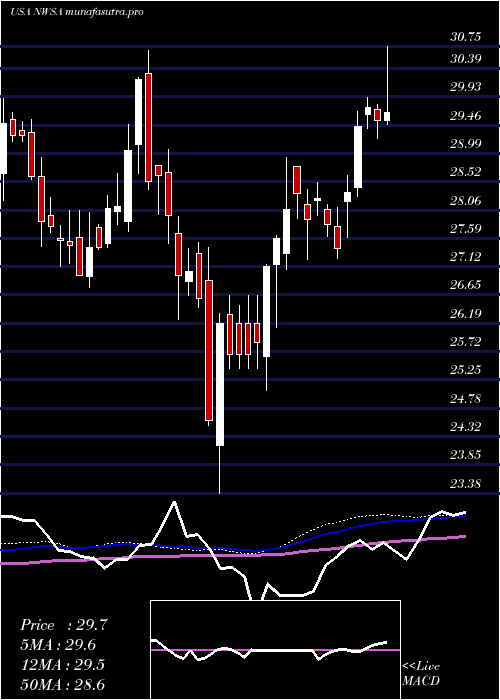
Task: Click the 28.52 price level label
Action: pyautogui.click(x=466, y=172)
